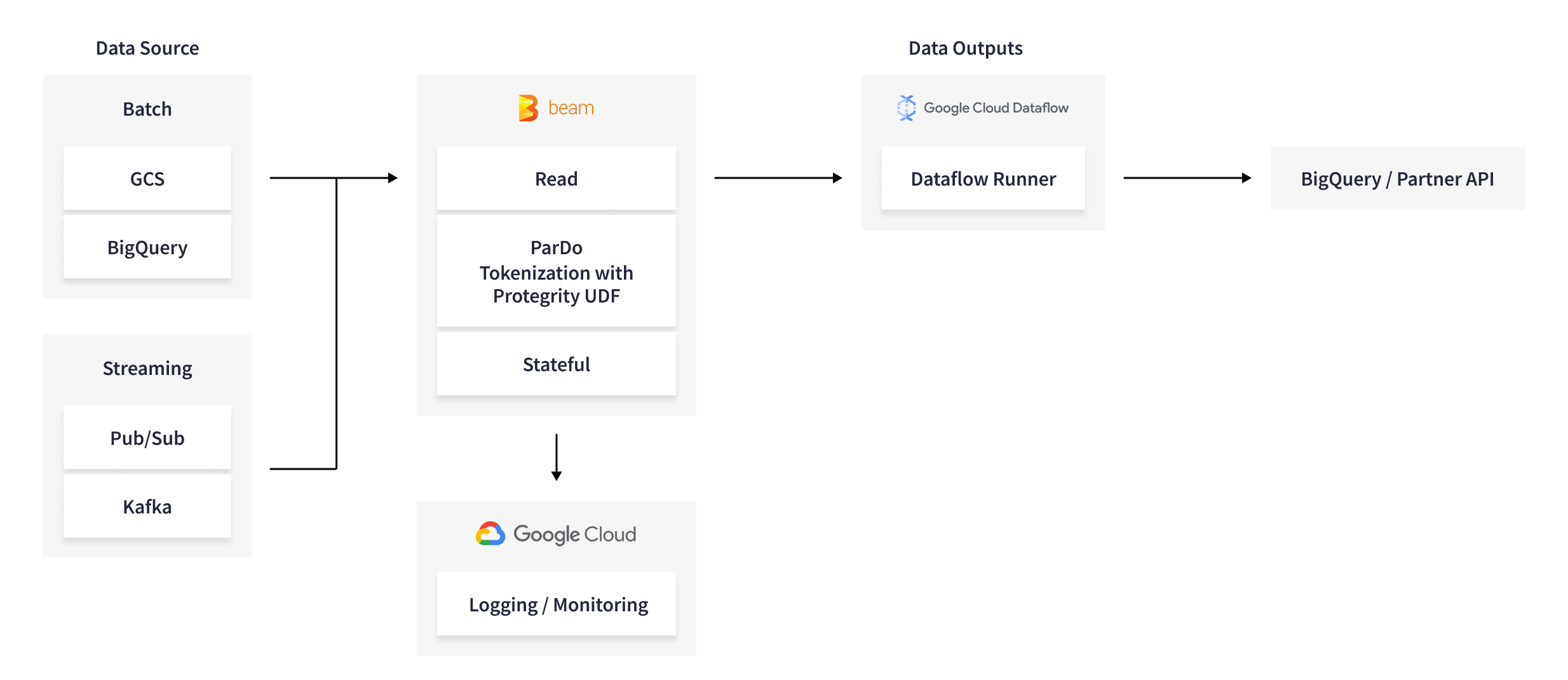1568x680 pixels.
Task: Click the Google Cloud colored cloud icon
Action: click(x=490, y=534)
